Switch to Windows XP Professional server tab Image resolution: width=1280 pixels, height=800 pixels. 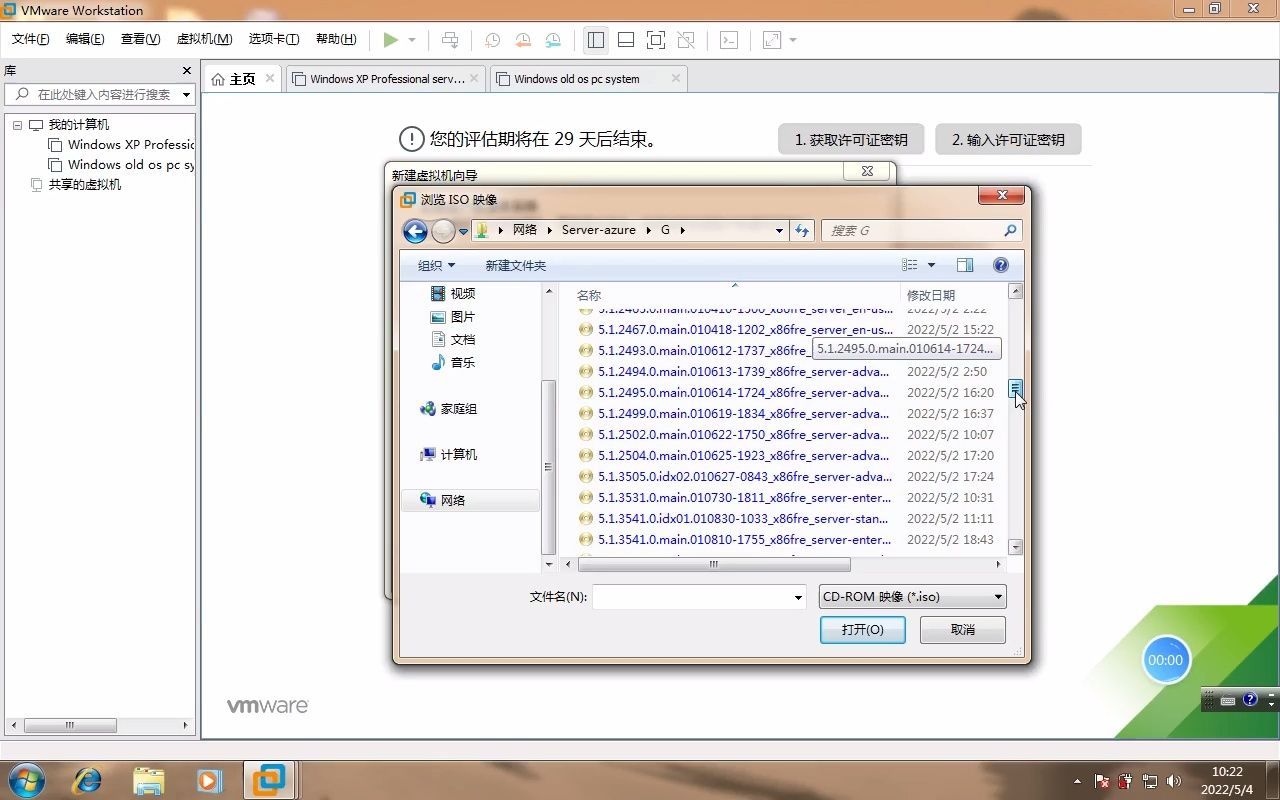[386, 79]
